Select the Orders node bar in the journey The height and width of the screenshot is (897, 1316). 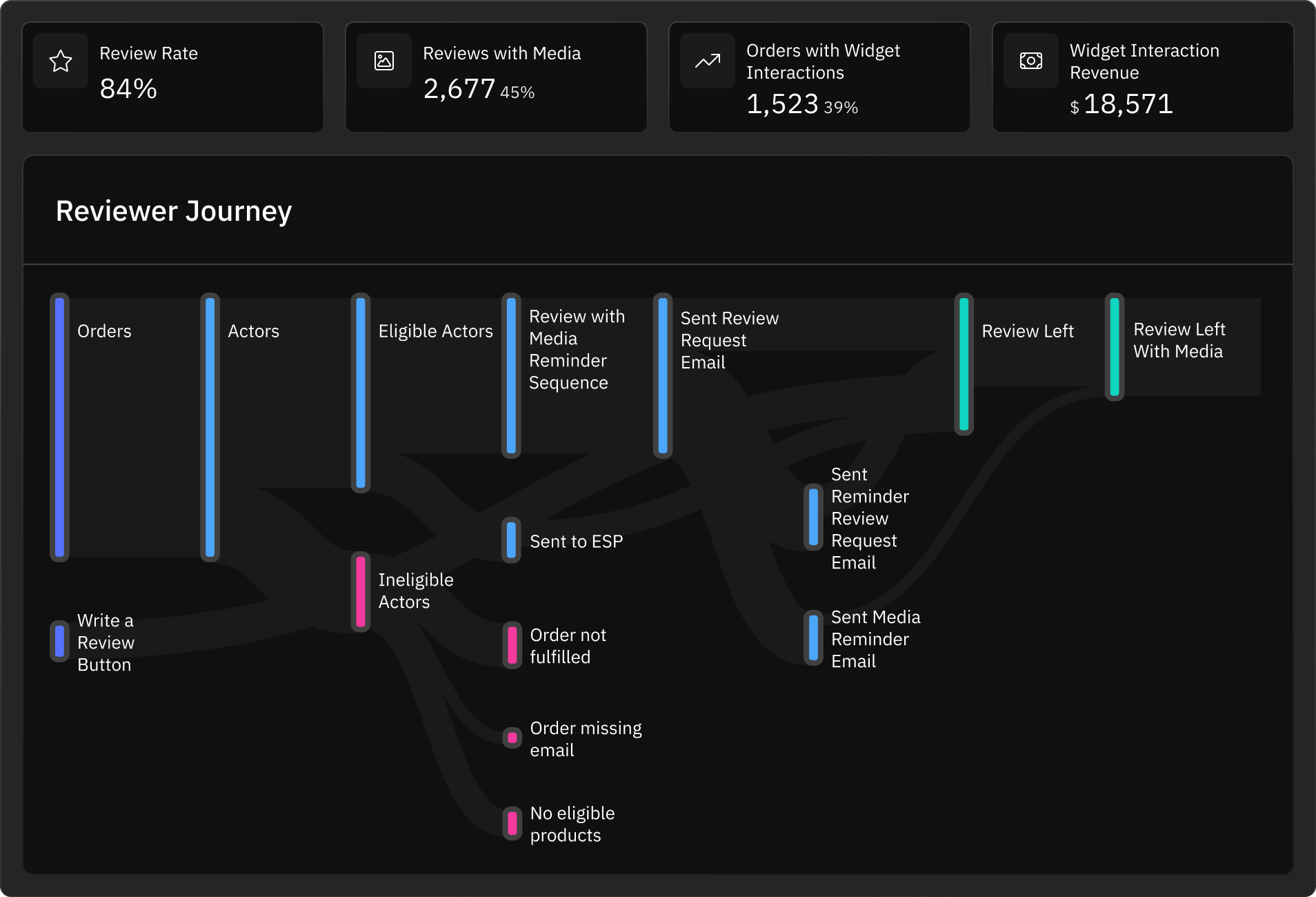point(60,427)
